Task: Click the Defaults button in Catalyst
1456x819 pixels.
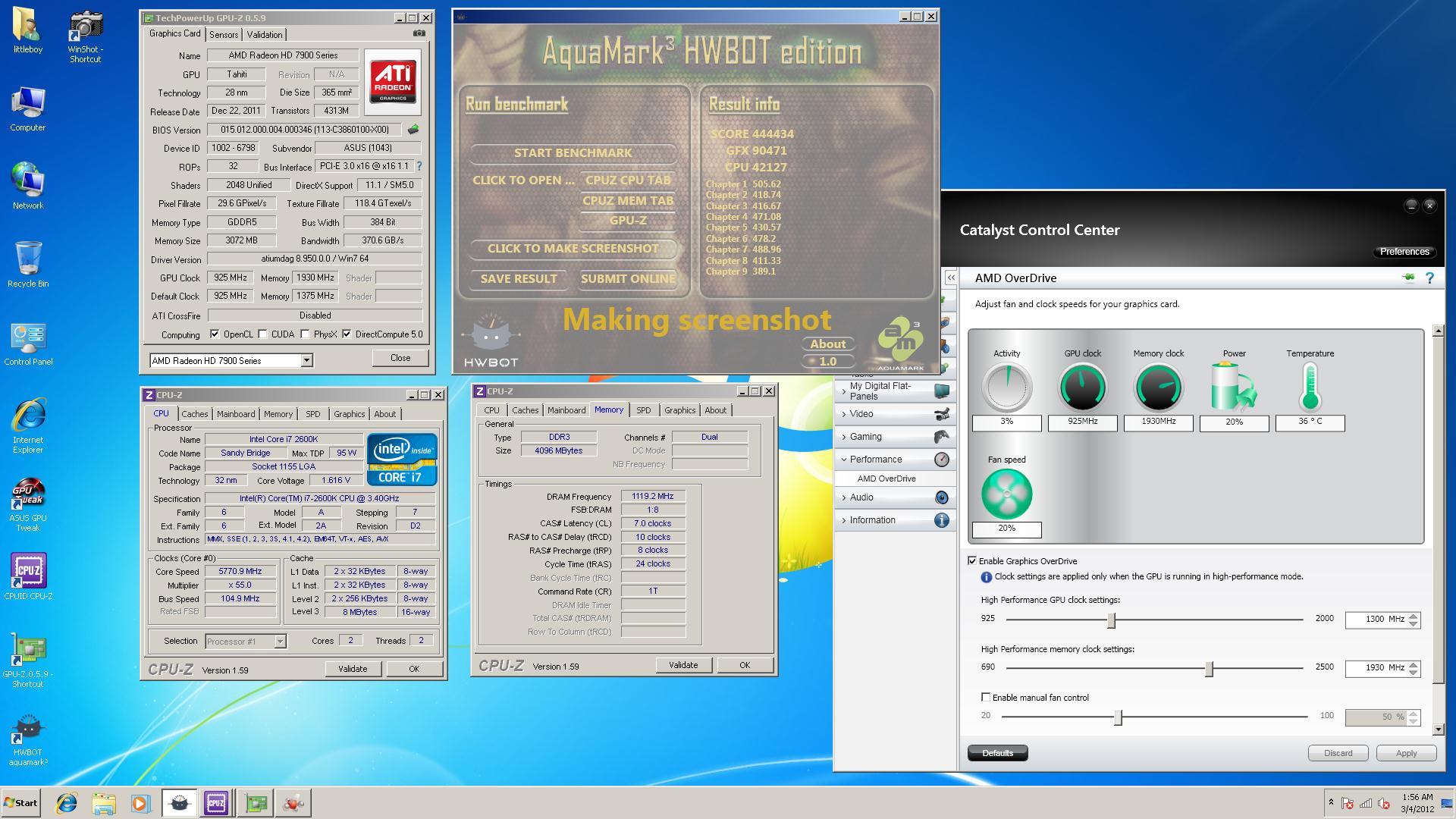Action: pyautogui.click(x=997, y=753)
